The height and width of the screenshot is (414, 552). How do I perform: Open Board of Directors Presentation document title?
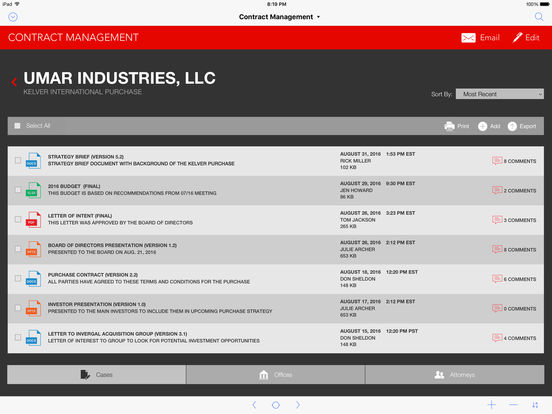click(112, 245)
